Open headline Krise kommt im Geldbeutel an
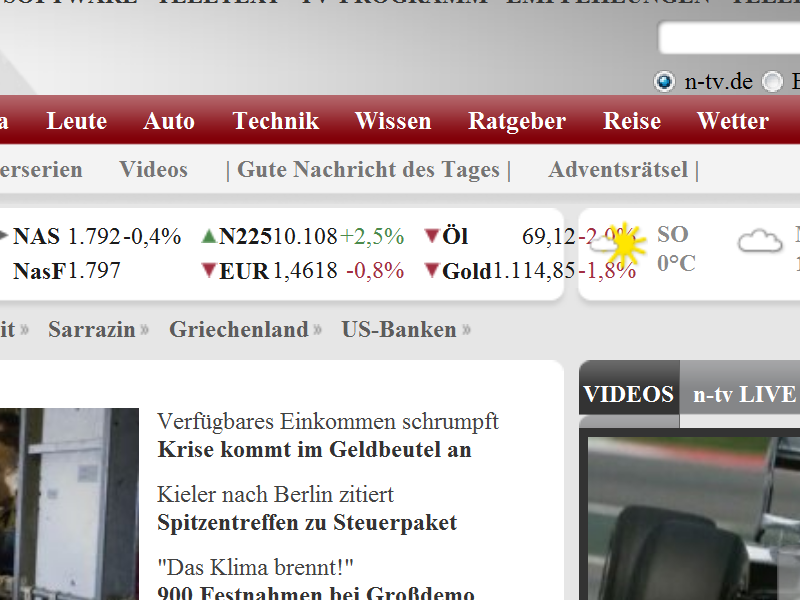The width and height of the screenshot is (800, 600). 314,449
